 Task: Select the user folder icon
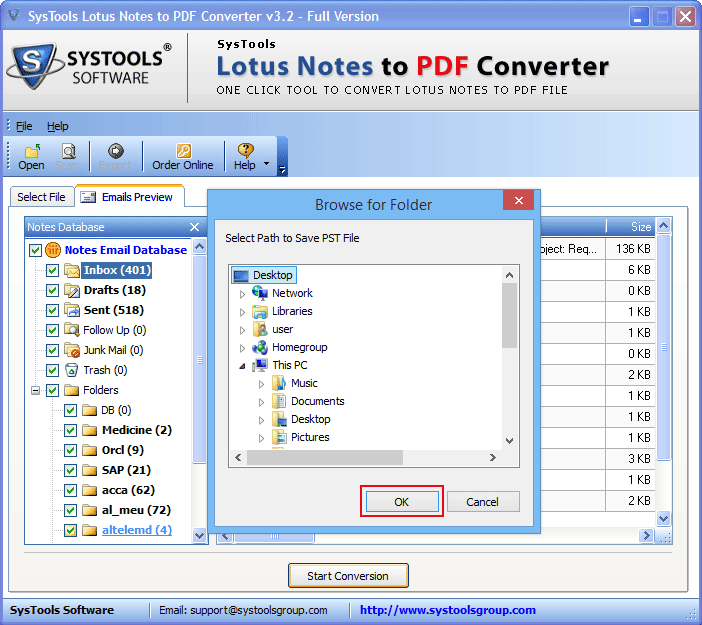260,329
